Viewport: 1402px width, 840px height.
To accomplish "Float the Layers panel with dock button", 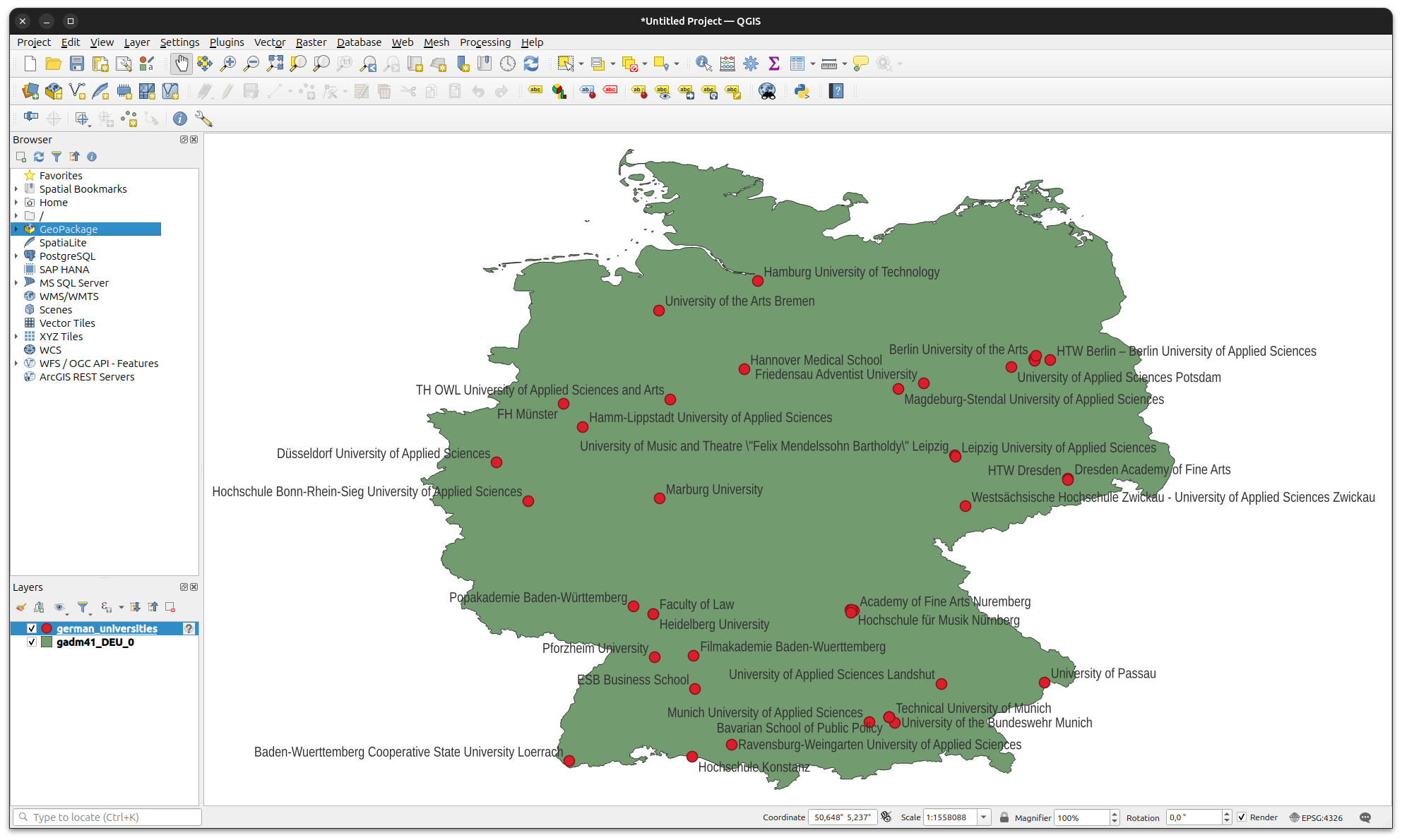I will pyautogui.click(x=184, y=587).
